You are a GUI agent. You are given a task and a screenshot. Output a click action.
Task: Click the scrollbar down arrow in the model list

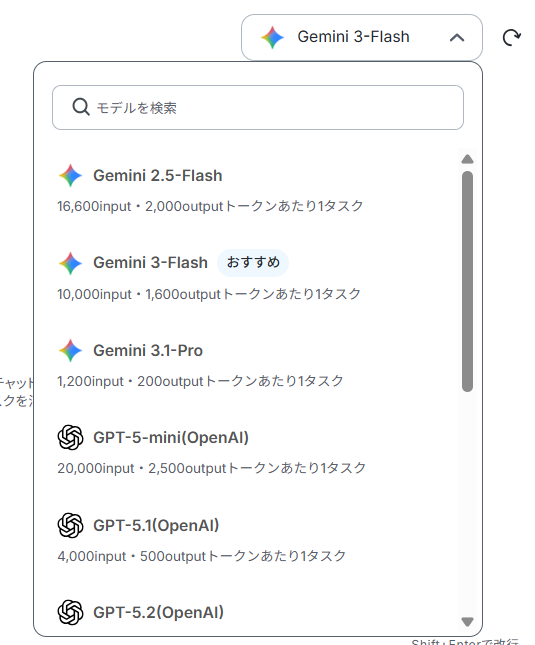[x=467, y=621]
